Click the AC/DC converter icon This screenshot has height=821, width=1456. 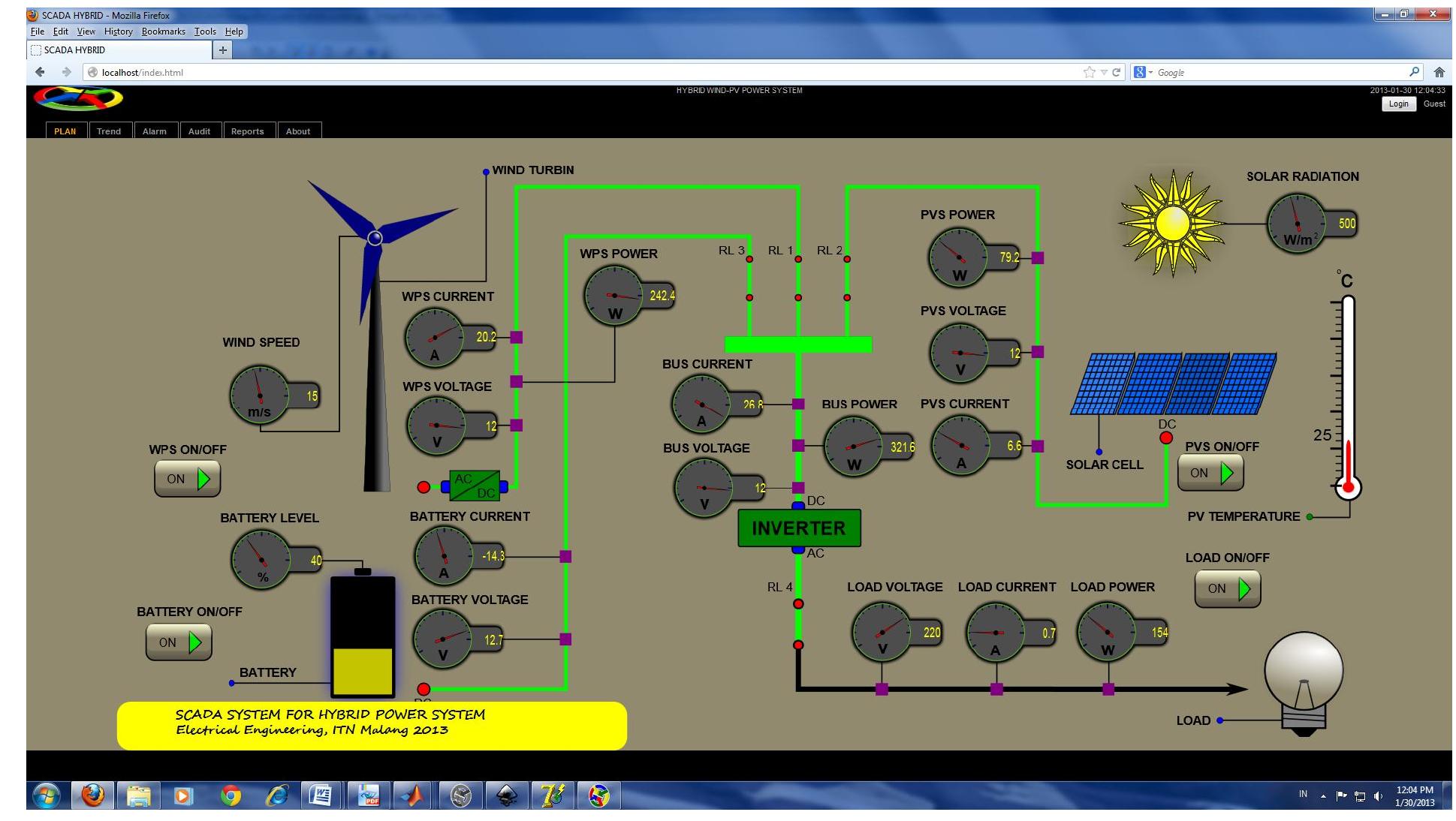(x=475, y=486)
